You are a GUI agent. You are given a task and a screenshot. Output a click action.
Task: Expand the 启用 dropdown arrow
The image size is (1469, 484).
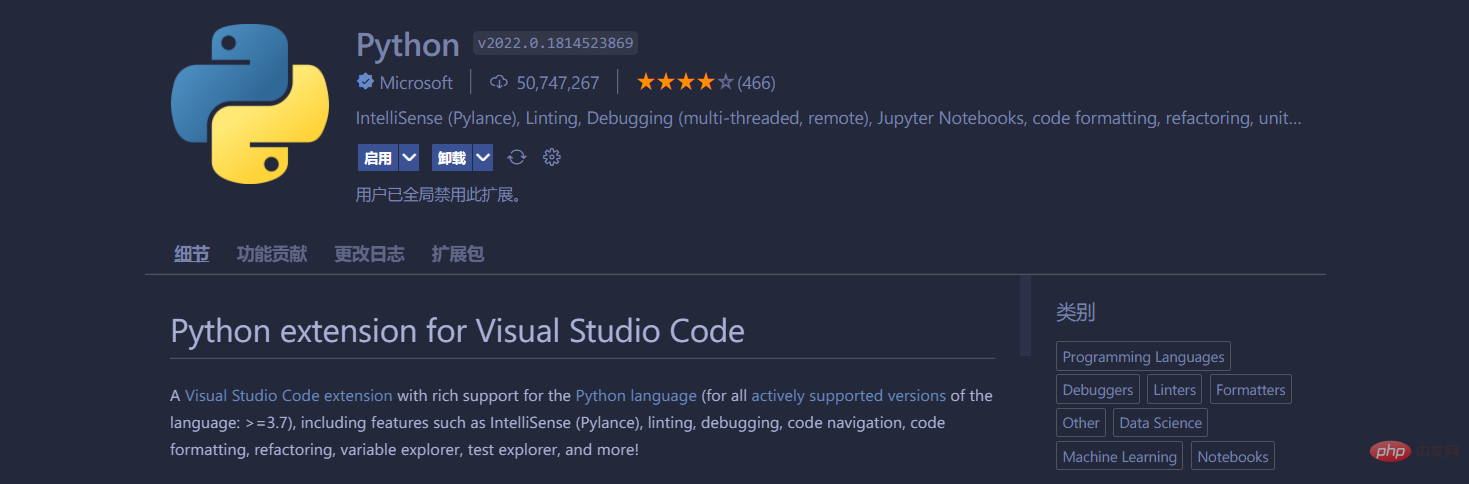tap(409, 157)
